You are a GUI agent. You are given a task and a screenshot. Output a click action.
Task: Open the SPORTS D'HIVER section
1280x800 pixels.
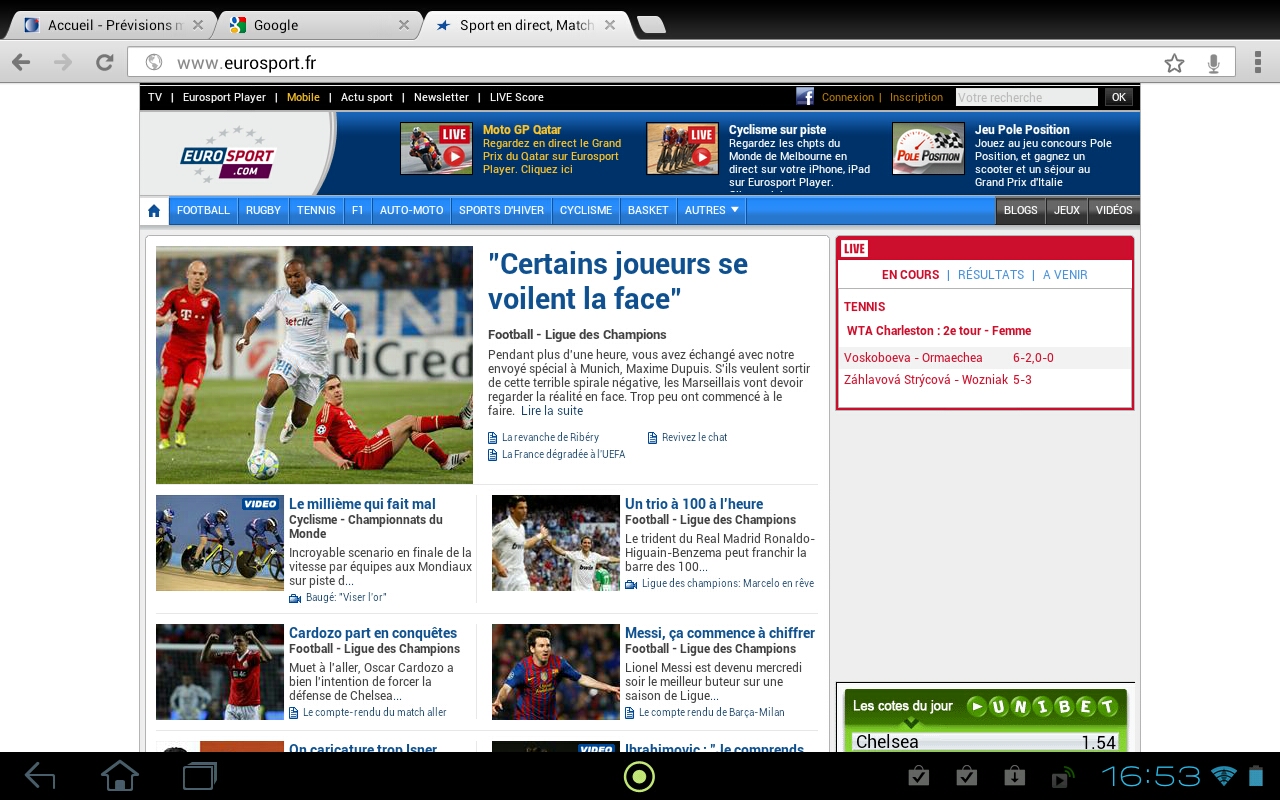[x=501, y=211]
